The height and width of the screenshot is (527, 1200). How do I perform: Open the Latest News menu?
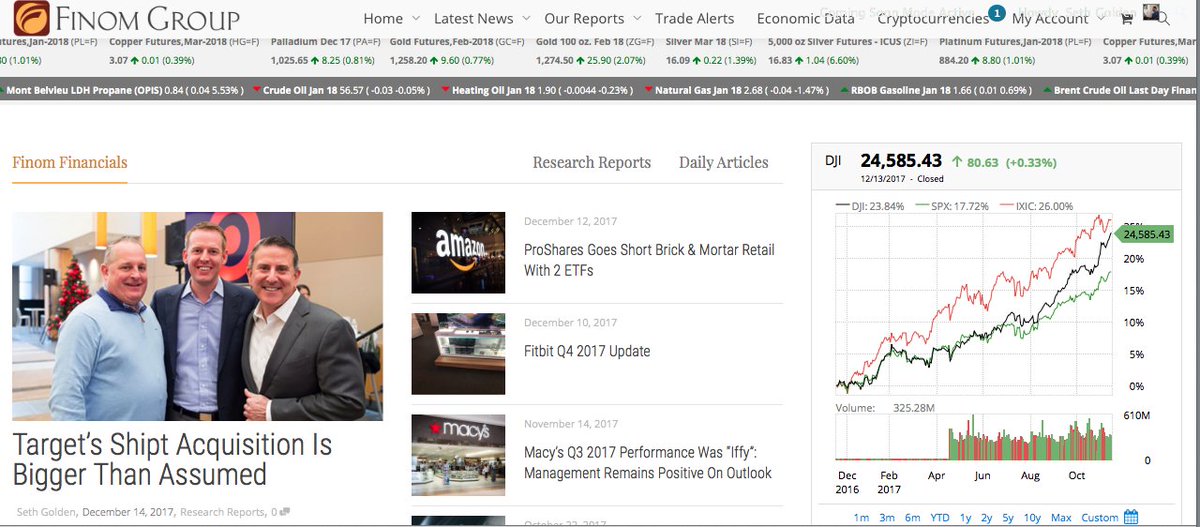point(473,19)
